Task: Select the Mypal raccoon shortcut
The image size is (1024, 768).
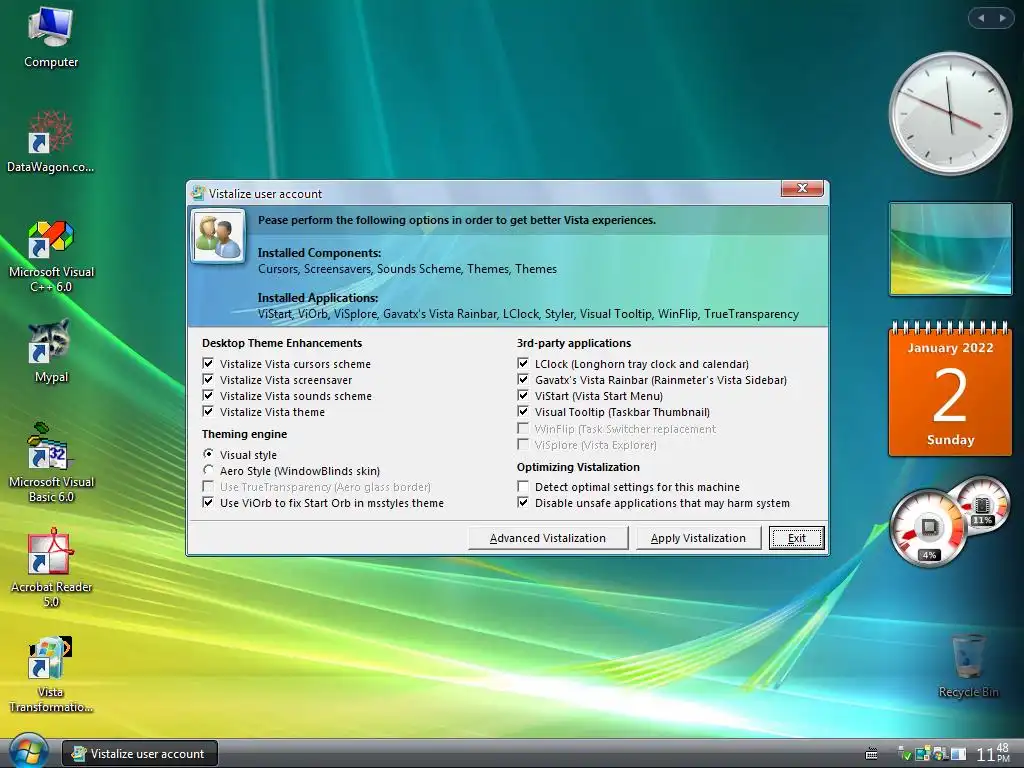Action: coord(50,351)
